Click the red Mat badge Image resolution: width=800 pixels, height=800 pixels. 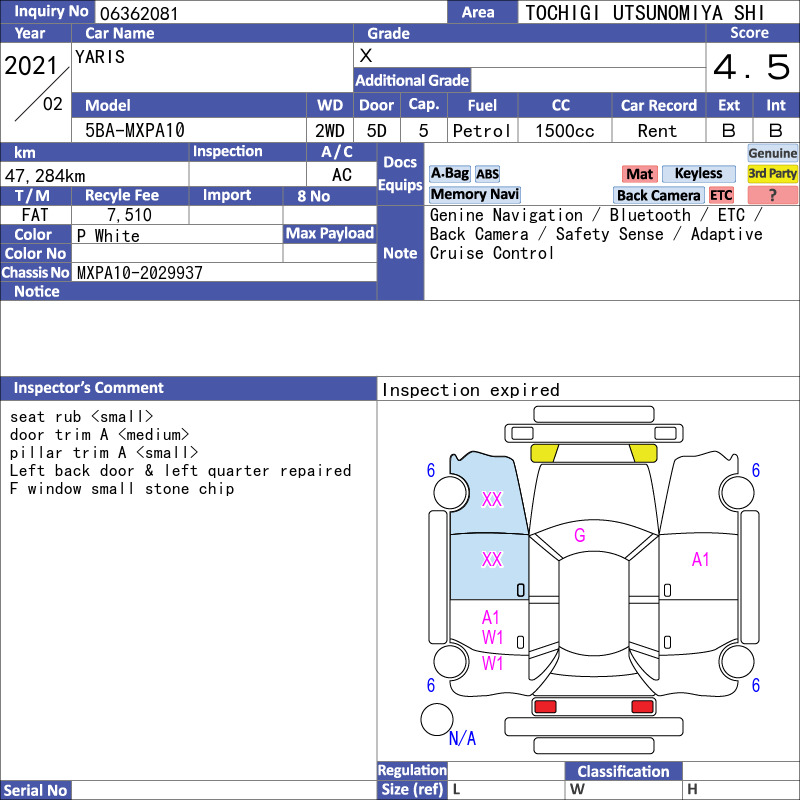coord(639,174)
